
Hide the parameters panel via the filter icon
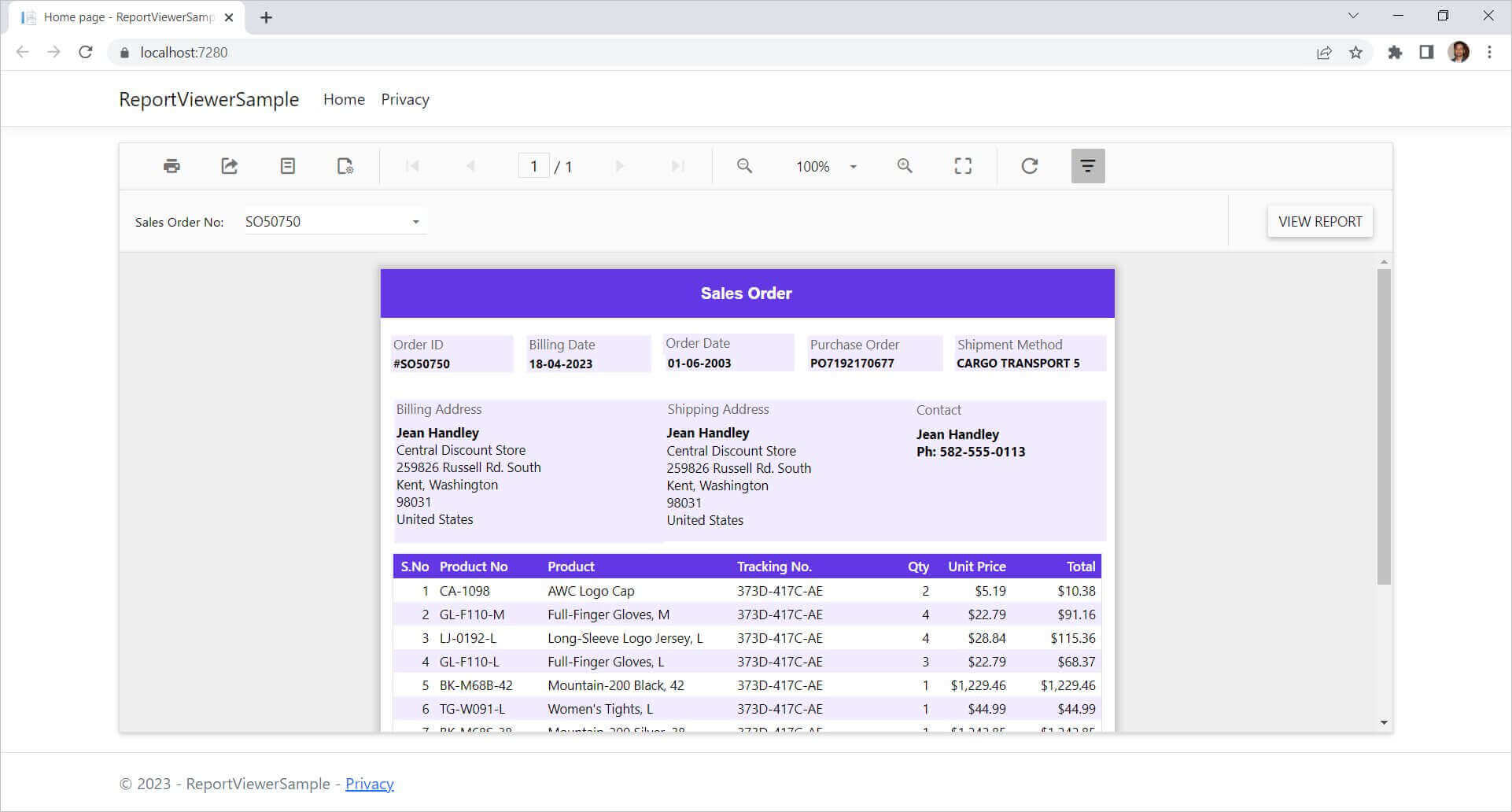click(1087, 165)
